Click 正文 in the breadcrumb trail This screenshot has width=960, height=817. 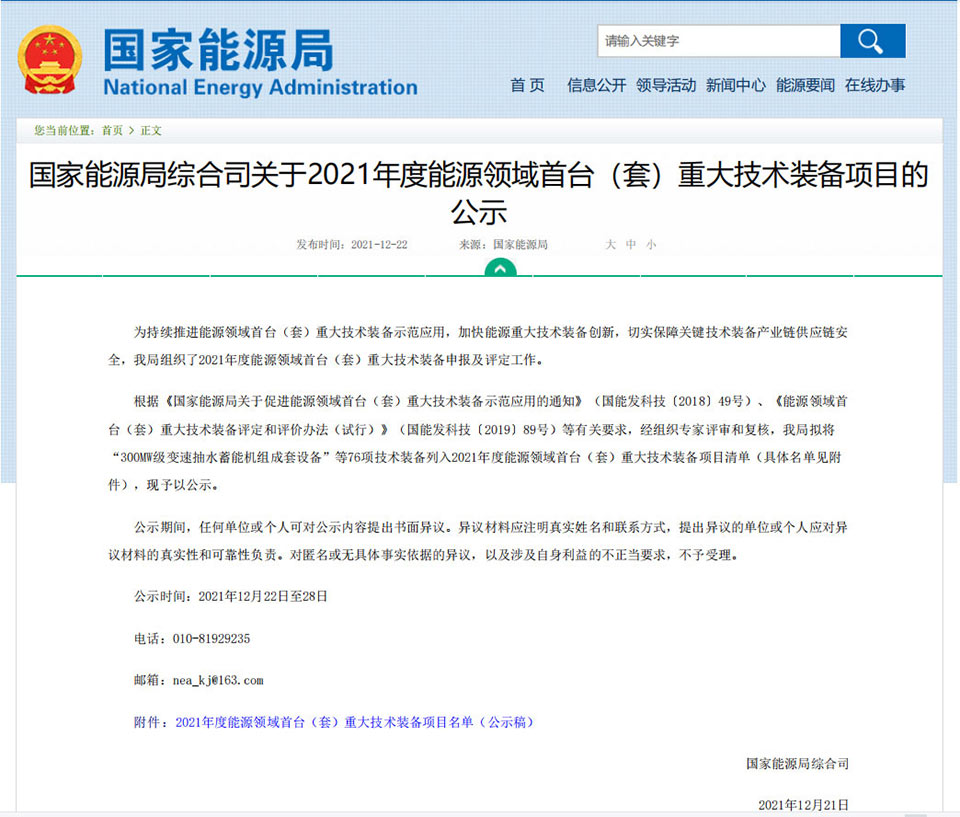[151, 130]
